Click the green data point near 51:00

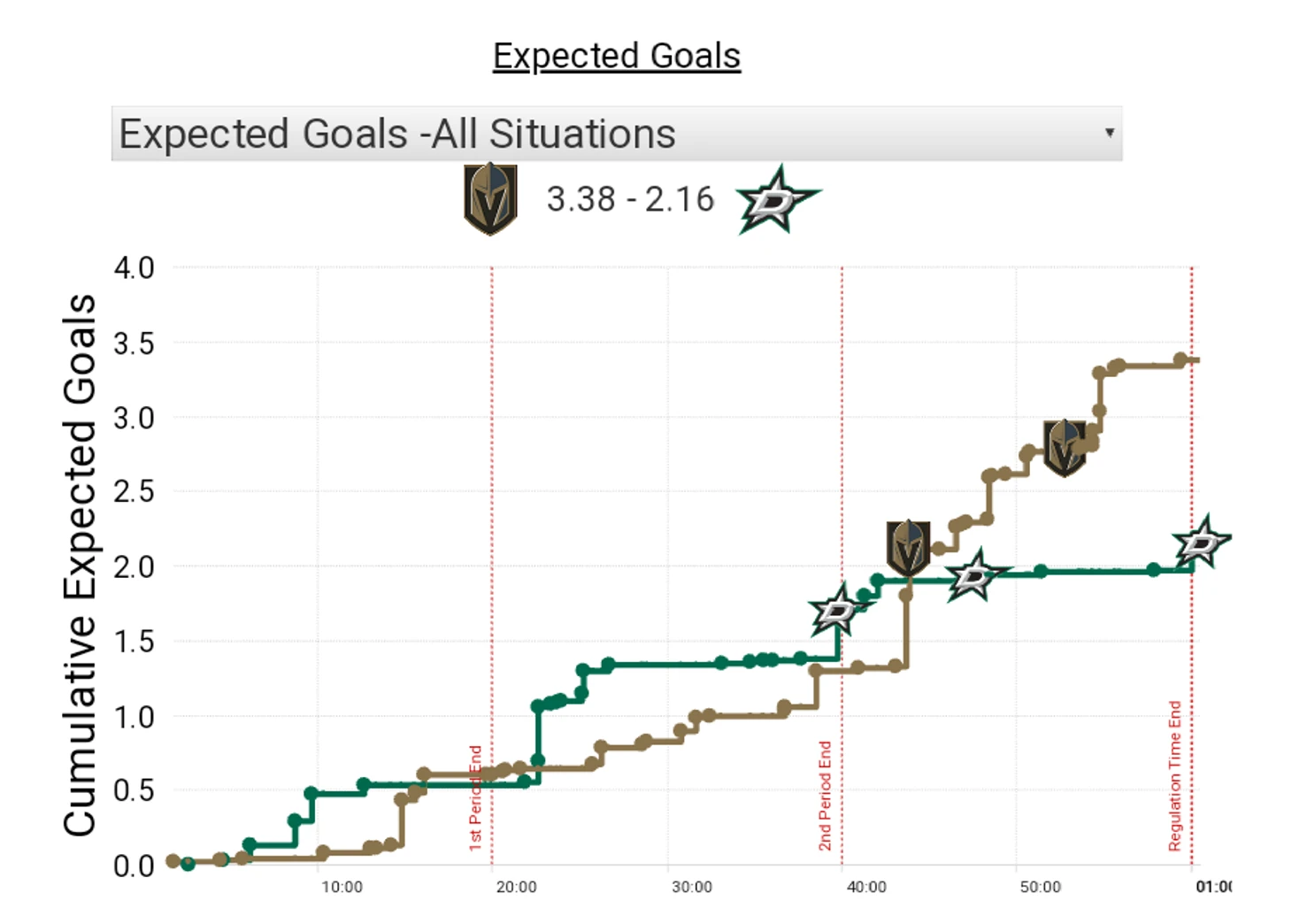[x=1041, y=572]
